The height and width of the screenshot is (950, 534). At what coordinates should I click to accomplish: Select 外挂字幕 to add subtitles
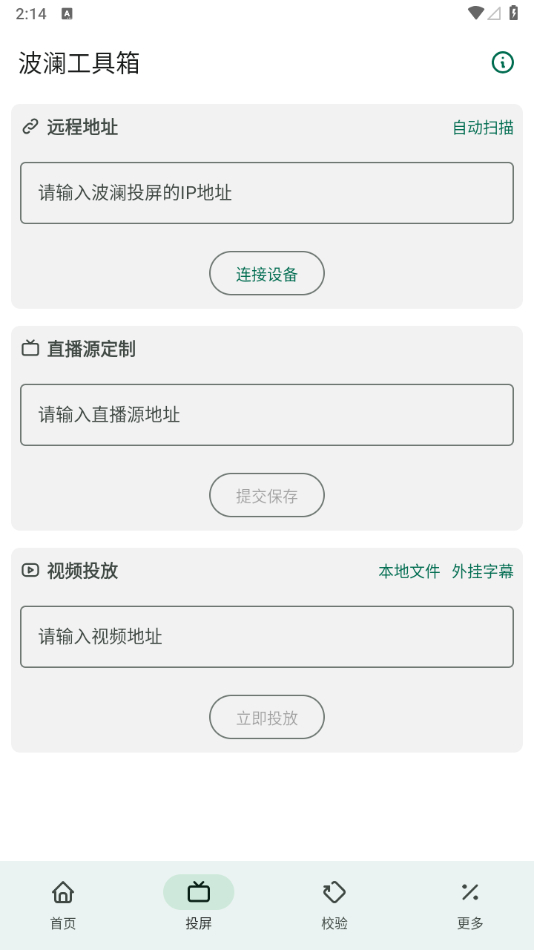(482, 571)
